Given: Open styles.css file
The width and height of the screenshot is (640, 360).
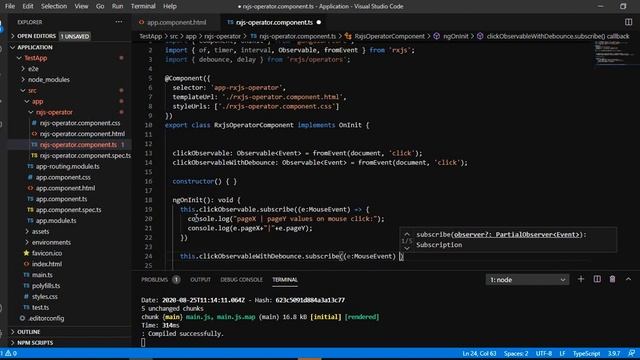Looking at the screenshot, I should 44,297.
